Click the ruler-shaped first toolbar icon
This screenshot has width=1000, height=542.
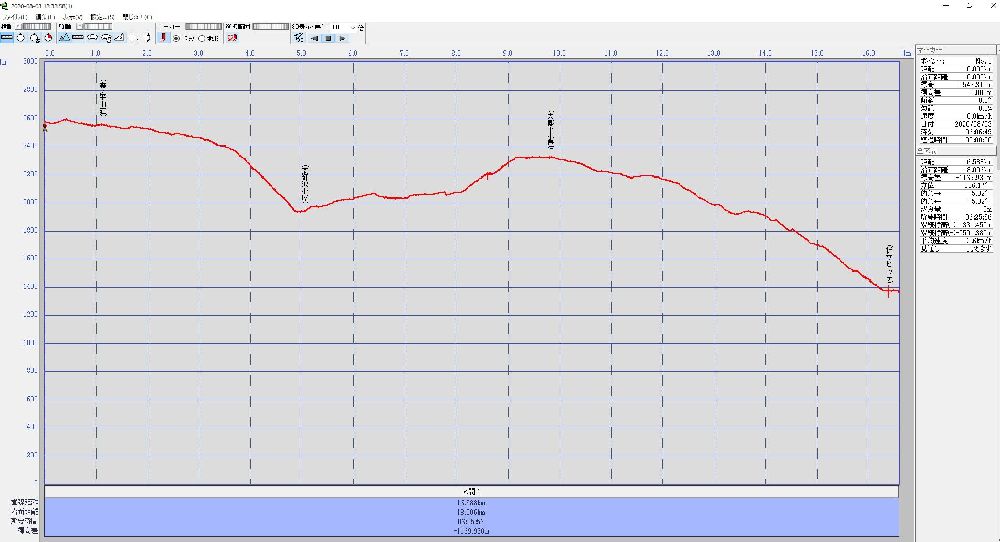click(x=6, y=38)
